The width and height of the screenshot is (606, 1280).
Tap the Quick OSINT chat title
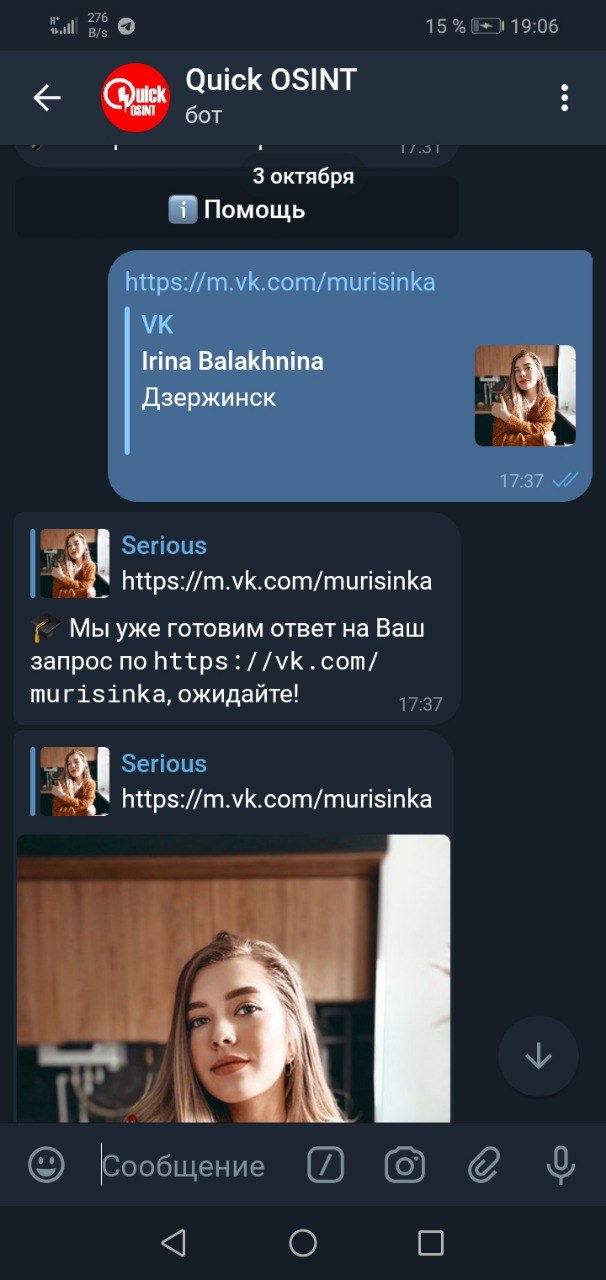(x=271, y=80)
